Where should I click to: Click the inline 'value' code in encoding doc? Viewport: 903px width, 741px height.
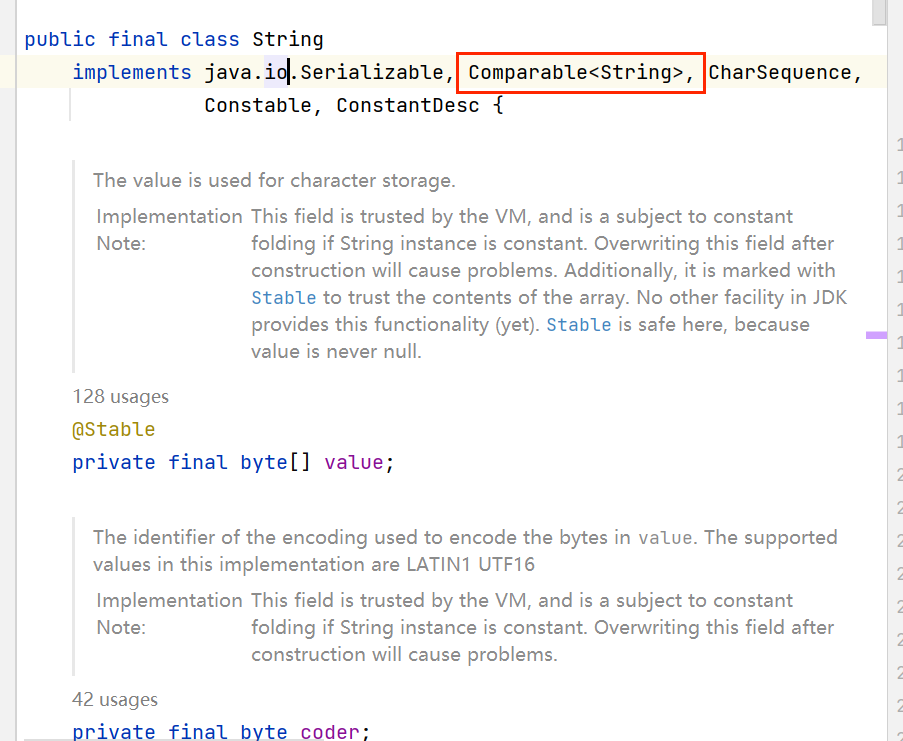click(x=665, y=538)
